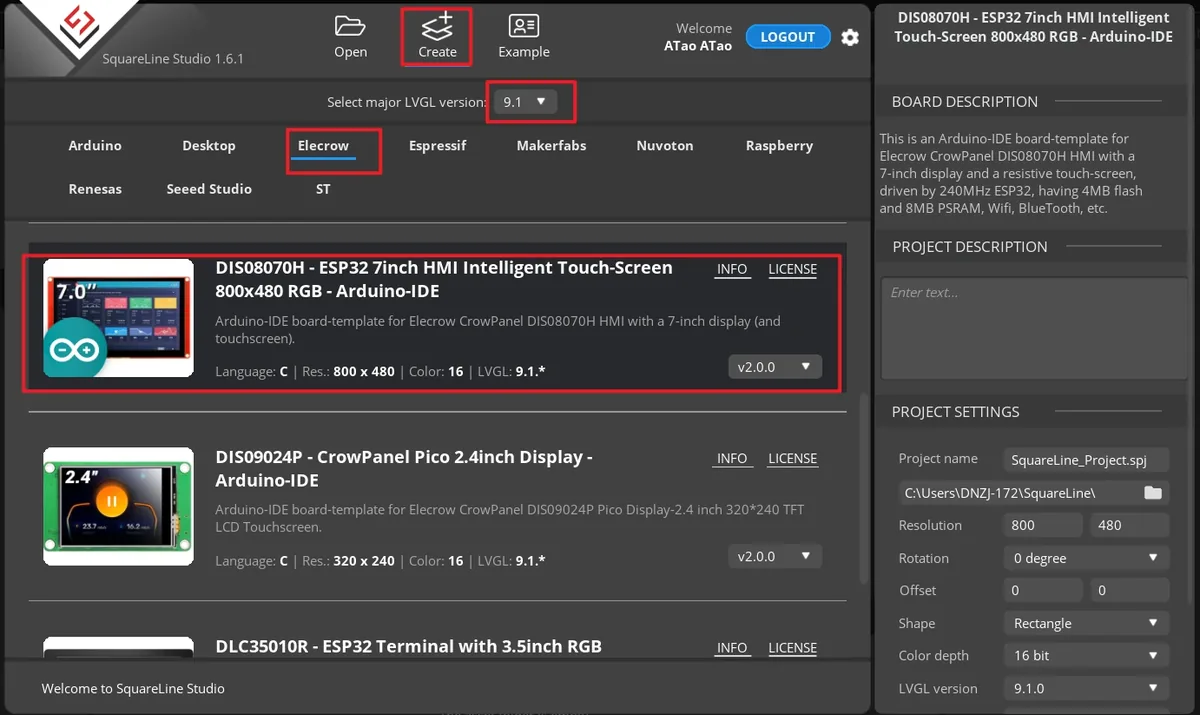Viewport: 1200px width, 715px height.
Task: Open the Shape dropdown
Action: 1086,623
